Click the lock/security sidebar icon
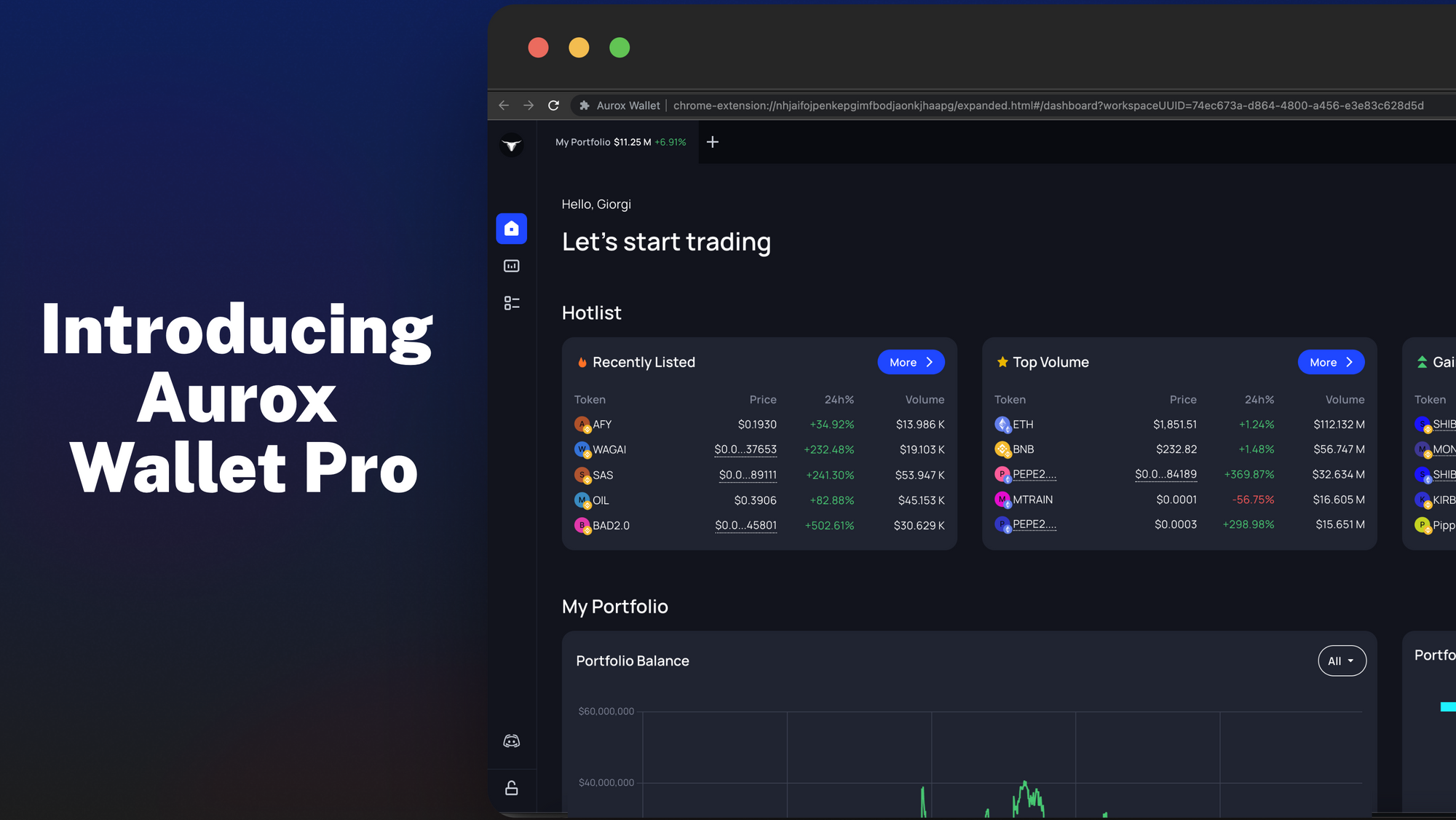 [511, 788]
